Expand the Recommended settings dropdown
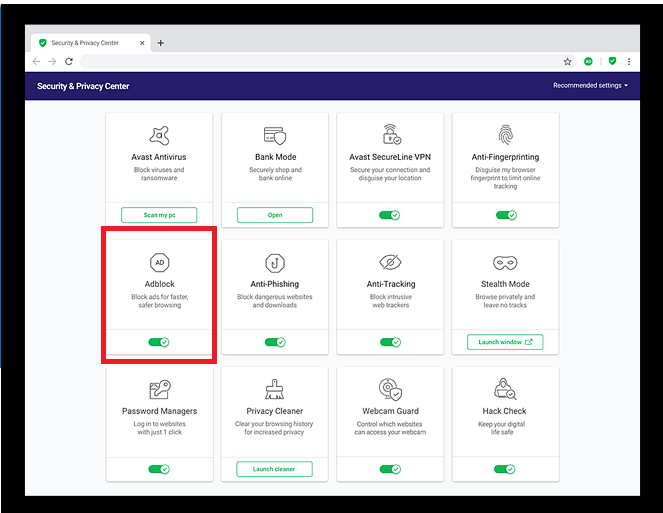The width and height of the screenshot is (663, 513). [590, 85]
